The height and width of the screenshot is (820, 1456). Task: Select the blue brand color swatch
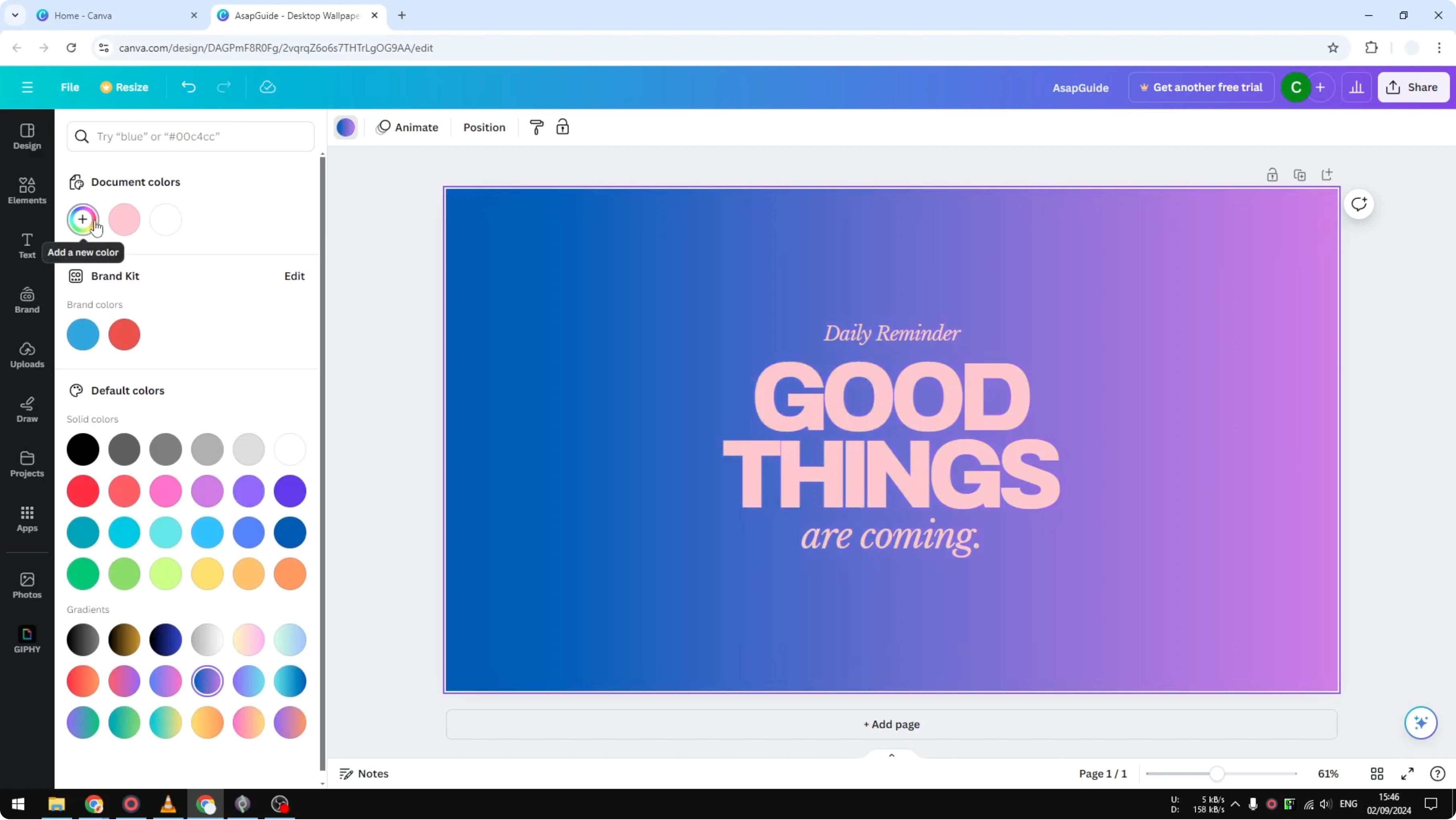point(83,334)
